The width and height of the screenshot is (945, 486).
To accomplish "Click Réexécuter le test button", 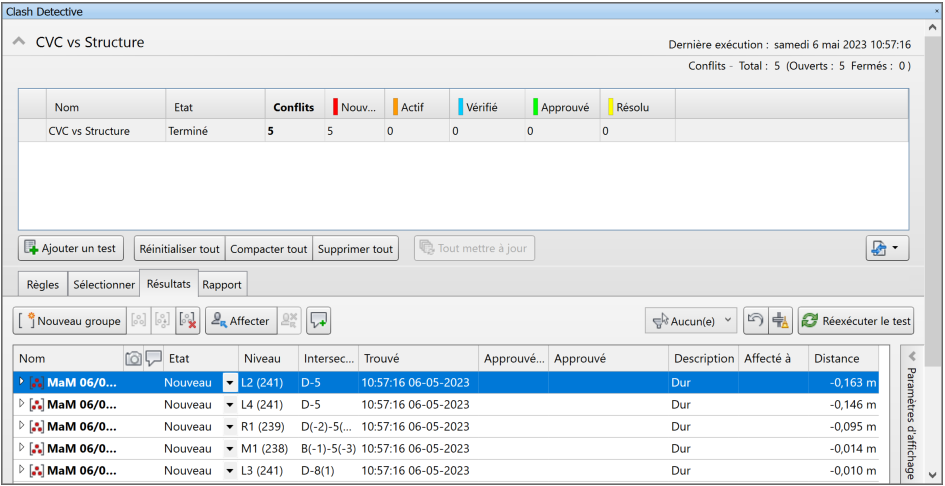I will pyautogui.click(x=856, y=321).
